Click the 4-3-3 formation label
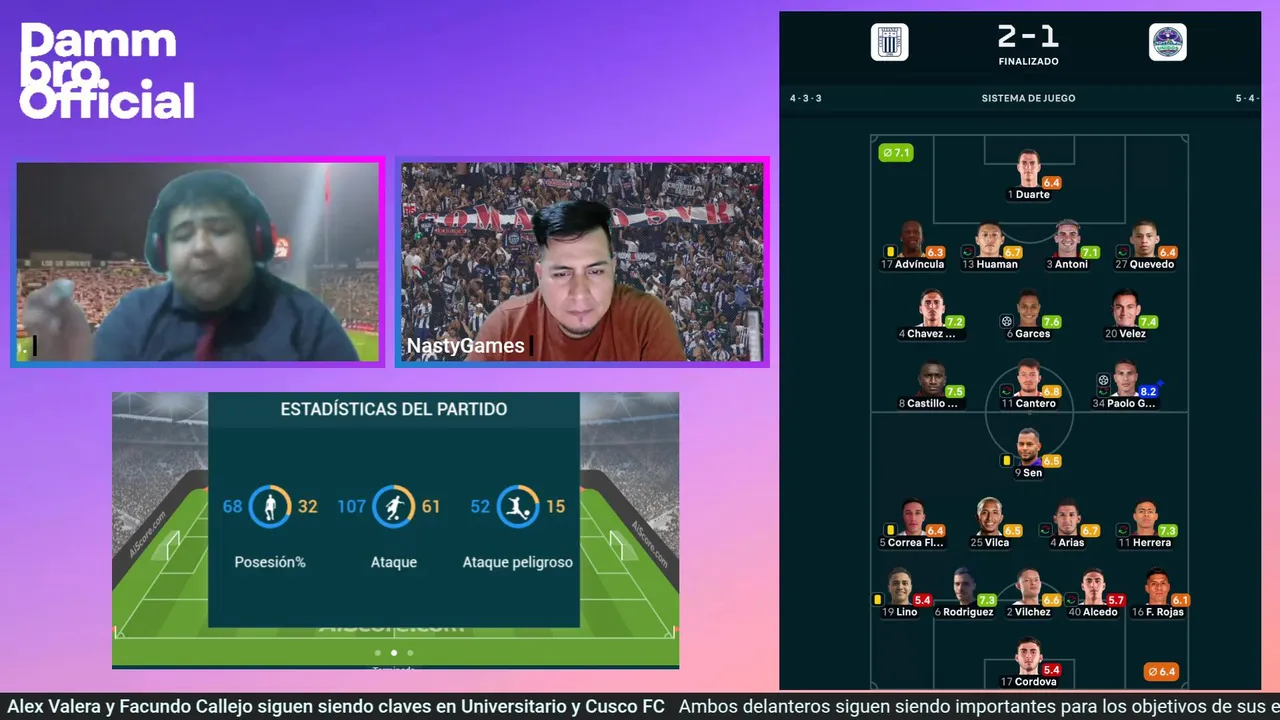 point(805,98)
